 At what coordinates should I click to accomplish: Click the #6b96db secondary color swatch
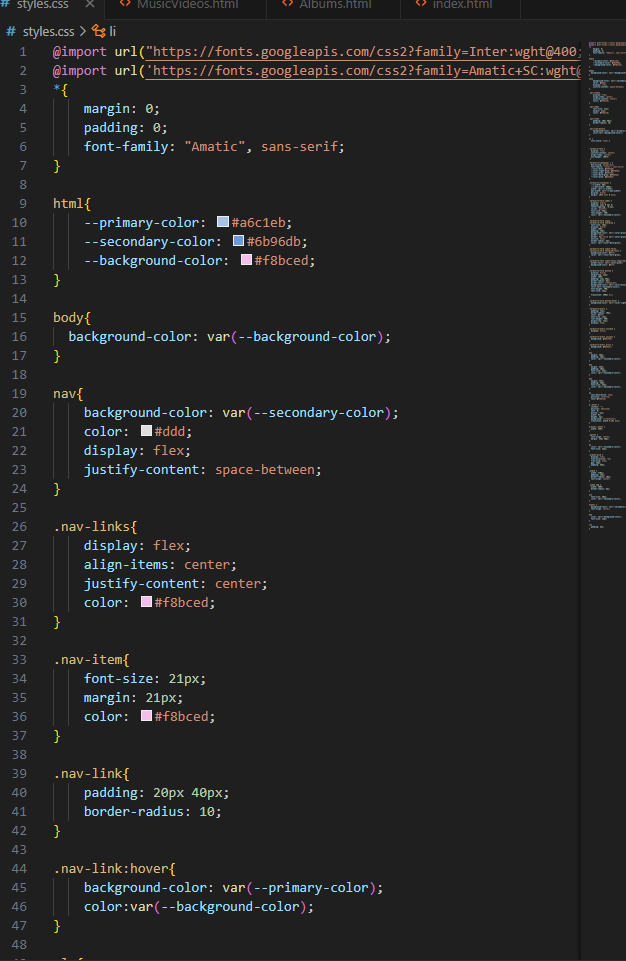(x=238, y=241)
